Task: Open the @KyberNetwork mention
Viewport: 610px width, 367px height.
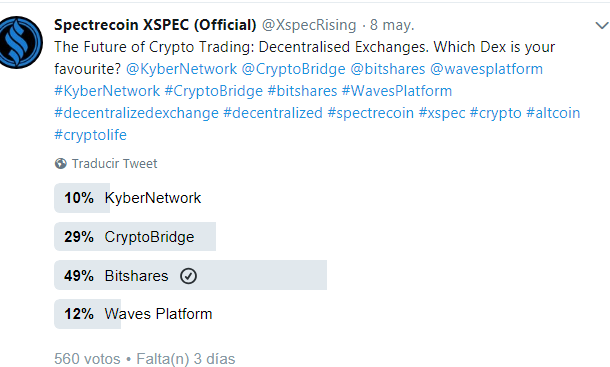Action: click(181, 69)
